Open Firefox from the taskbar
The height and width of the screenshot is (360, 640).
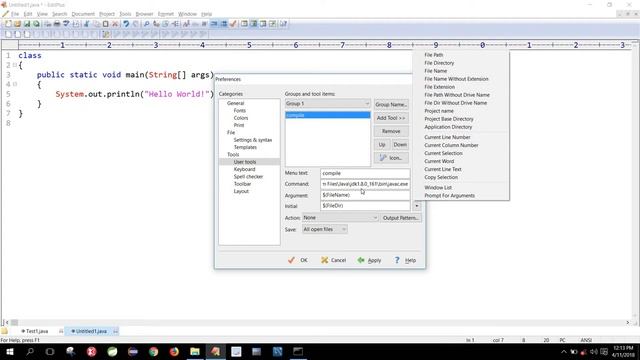174,351
